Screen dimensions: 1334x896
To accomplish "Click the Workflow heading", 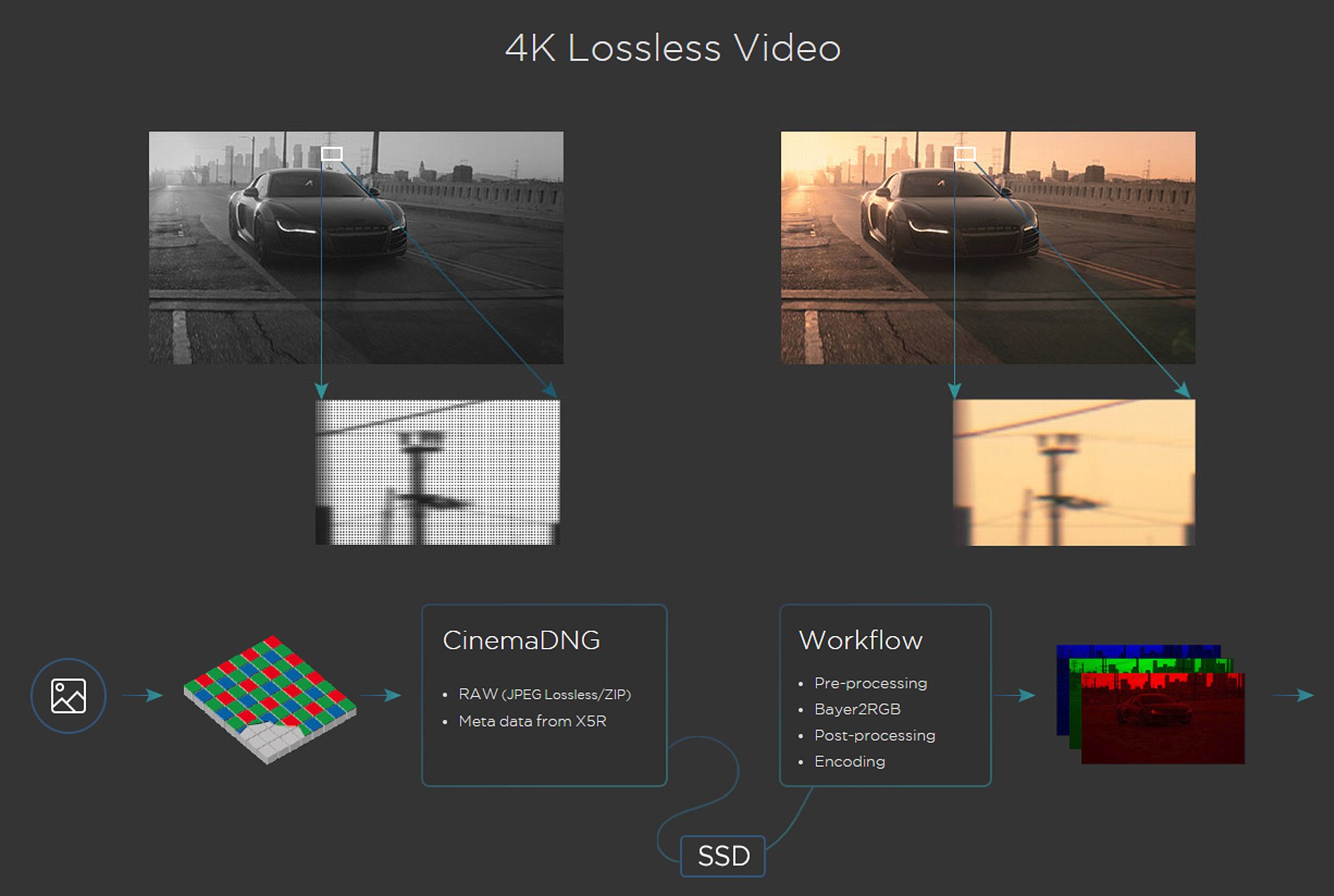I will point(860,640).
